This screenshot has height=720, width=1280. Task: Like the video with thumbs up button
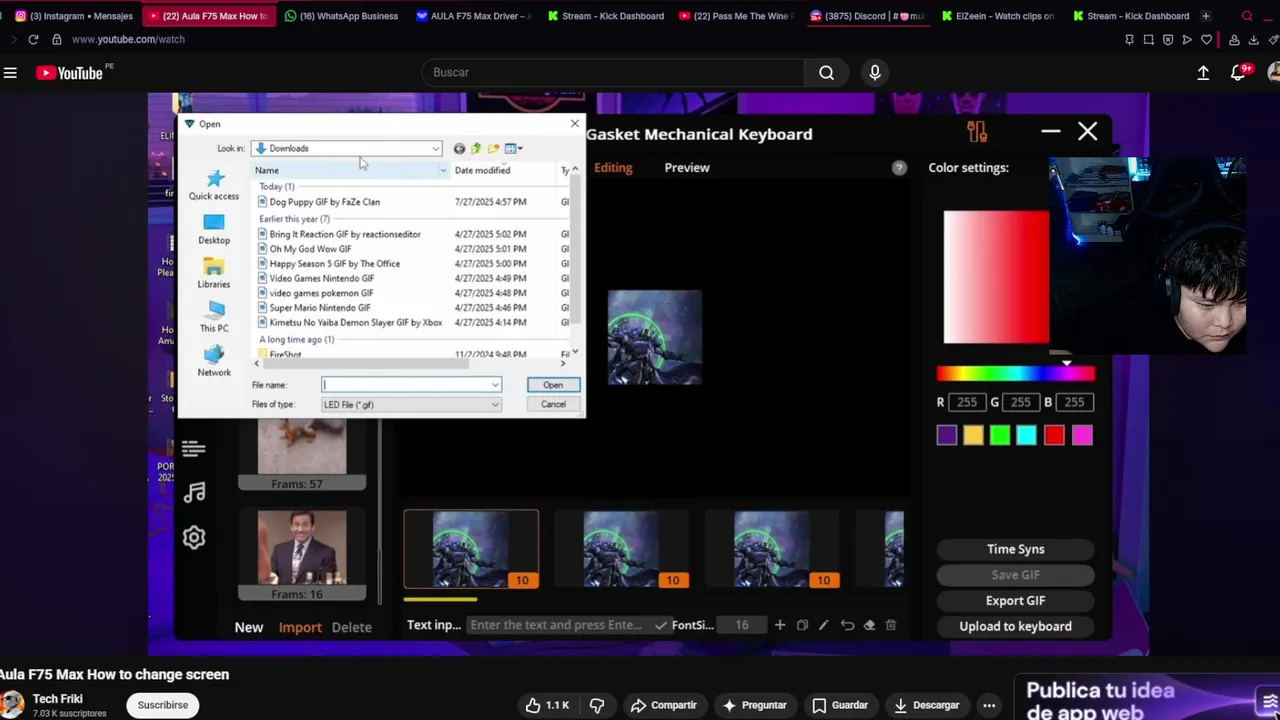pos(547,705)
